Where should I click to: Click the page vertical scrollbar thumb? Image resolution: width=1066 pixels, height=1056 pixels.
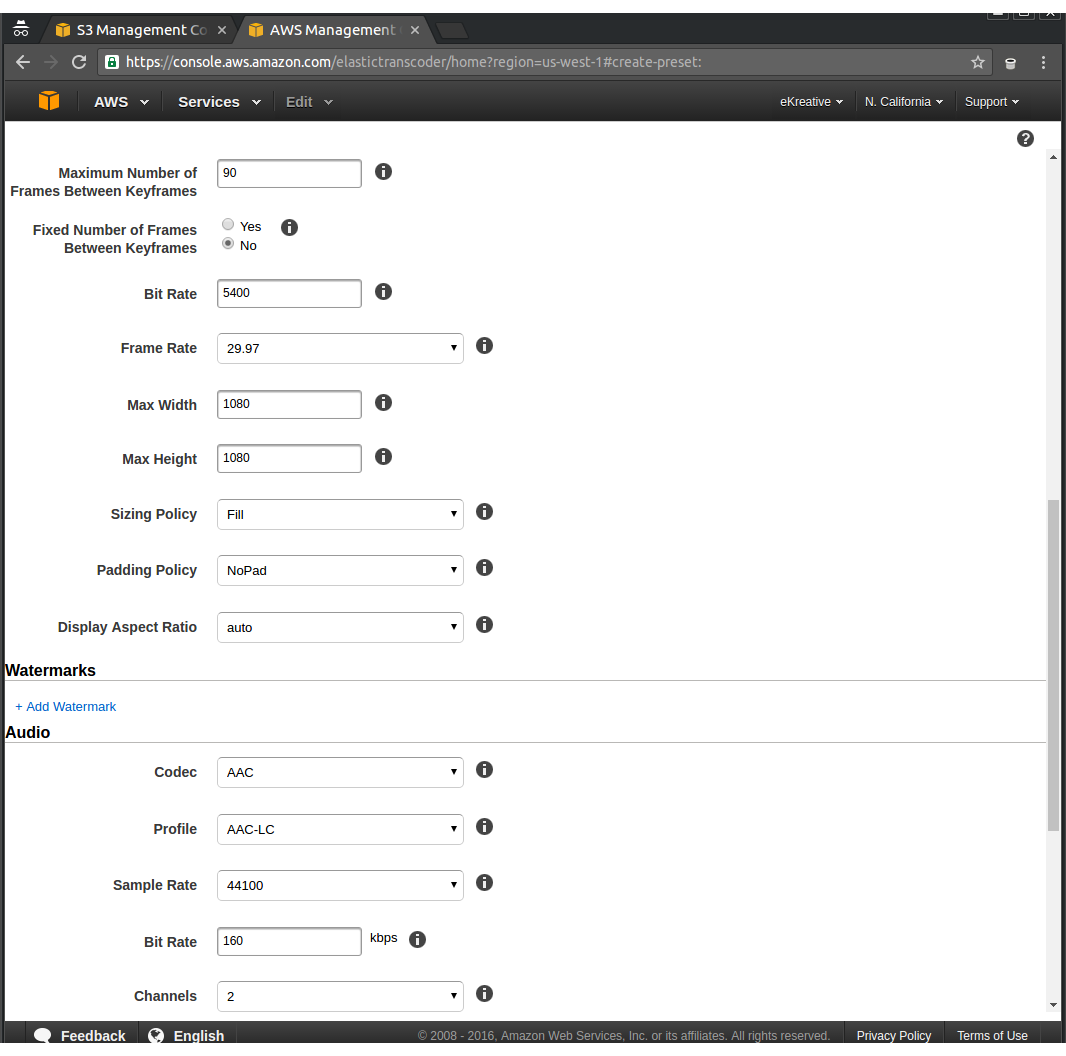tap(1053, 665)
